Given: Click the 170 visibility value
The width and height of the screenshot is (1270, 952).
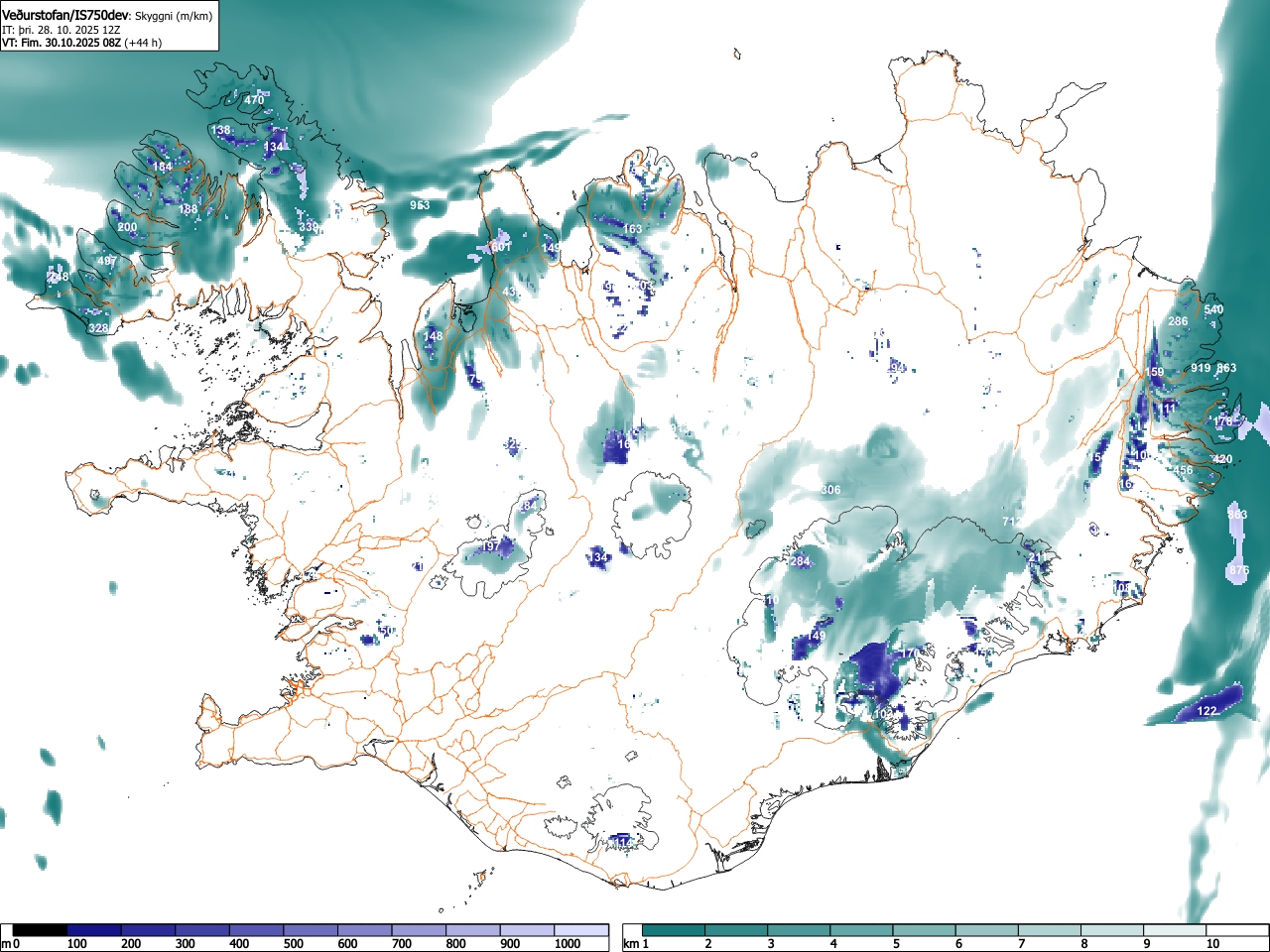Looking at the screenshot, I should 912,653.
